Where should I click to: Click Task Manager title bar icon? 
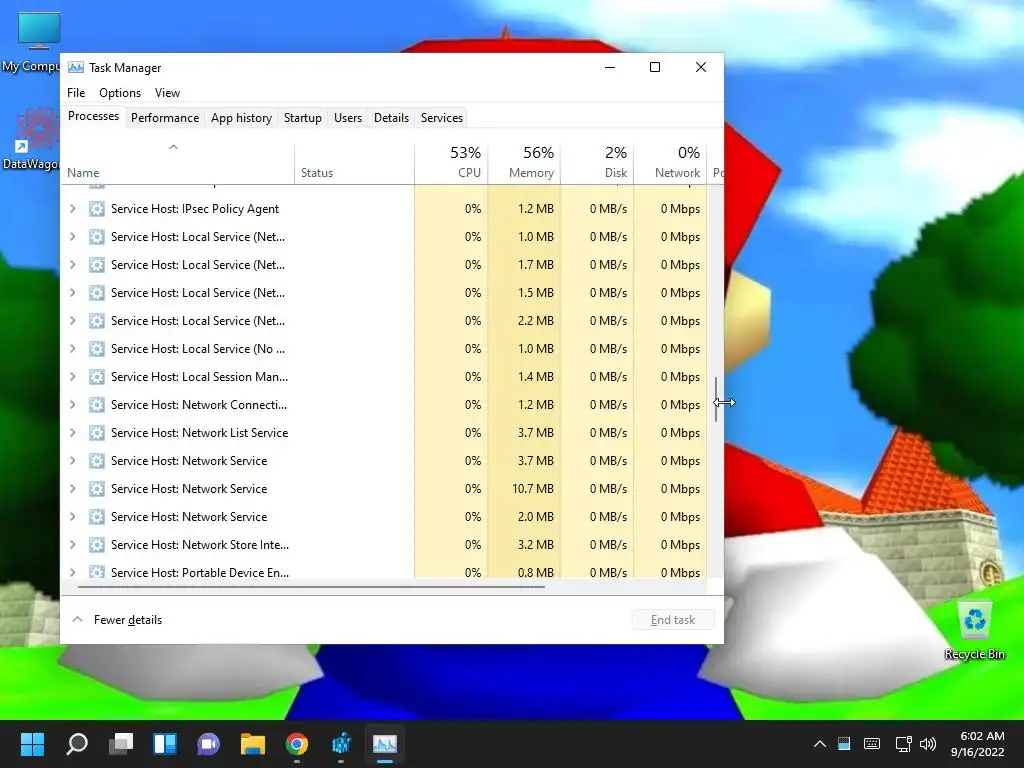click(76, 67)
